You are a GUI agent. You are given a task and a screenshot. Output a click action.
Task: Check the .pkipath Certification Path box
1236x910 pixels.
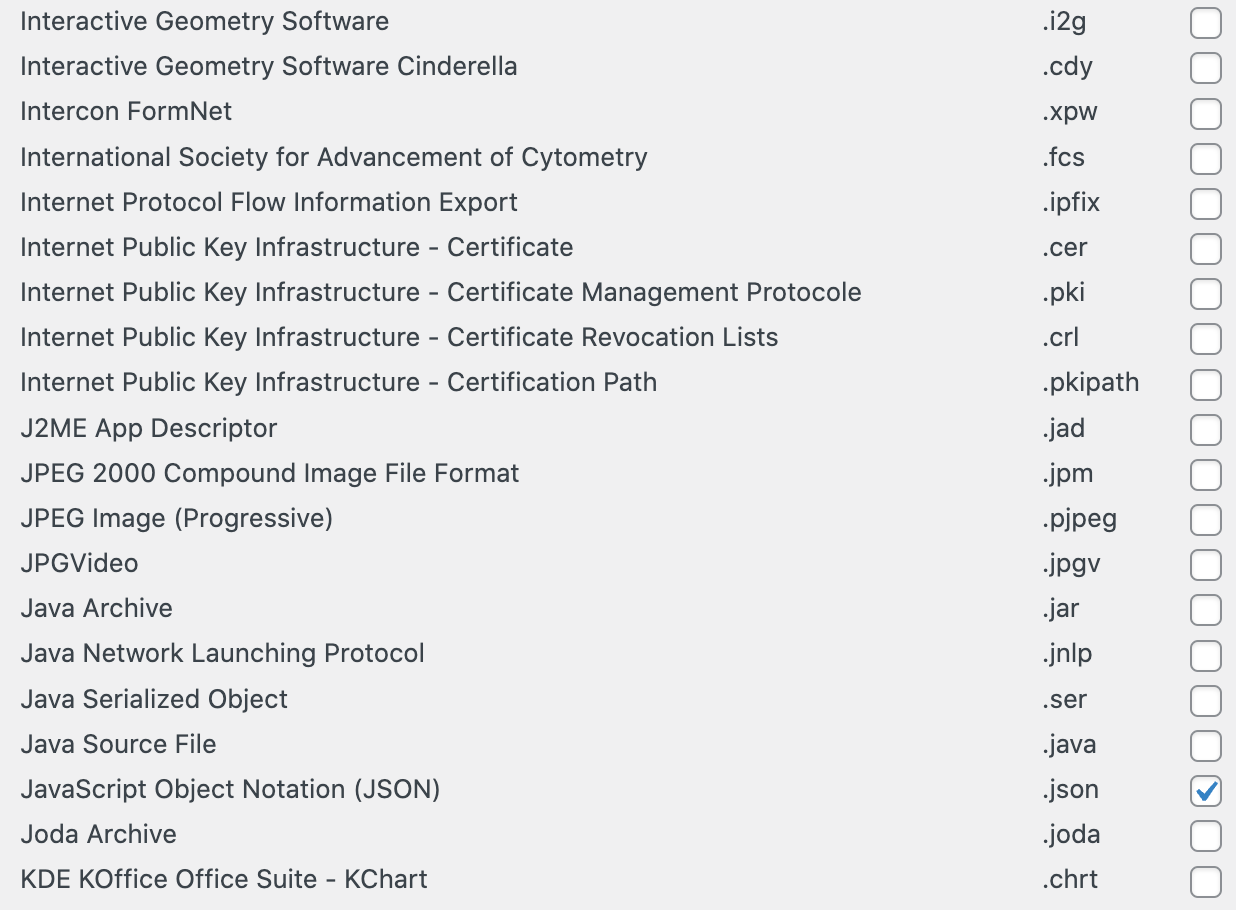[x=1206, y=384]
